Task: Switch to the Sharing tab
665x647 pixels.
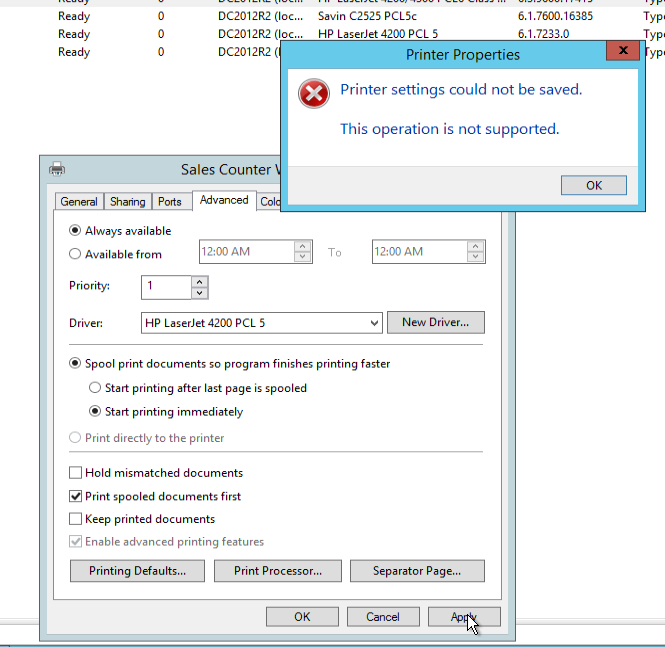Action: (x=128, y=201)
